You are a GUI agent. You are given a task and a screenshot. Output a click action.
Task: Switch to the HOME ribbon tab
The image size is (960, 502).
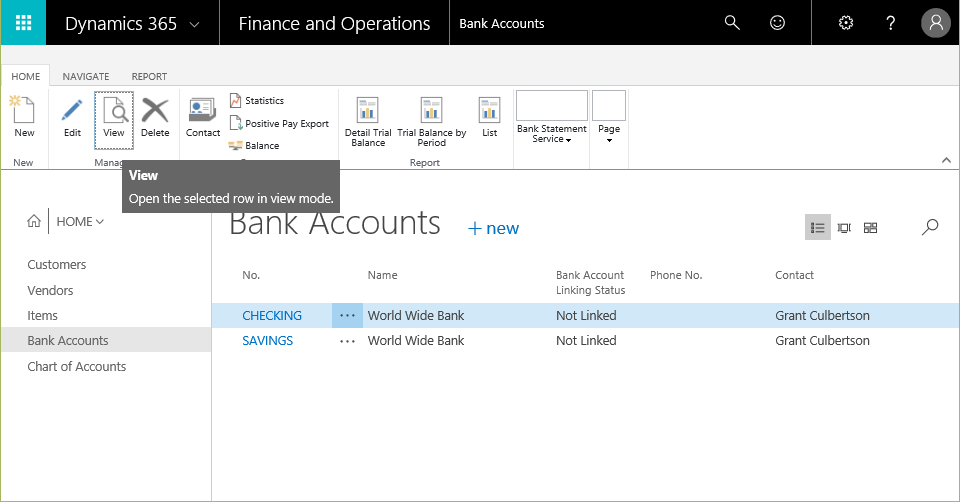click(26, 77)
